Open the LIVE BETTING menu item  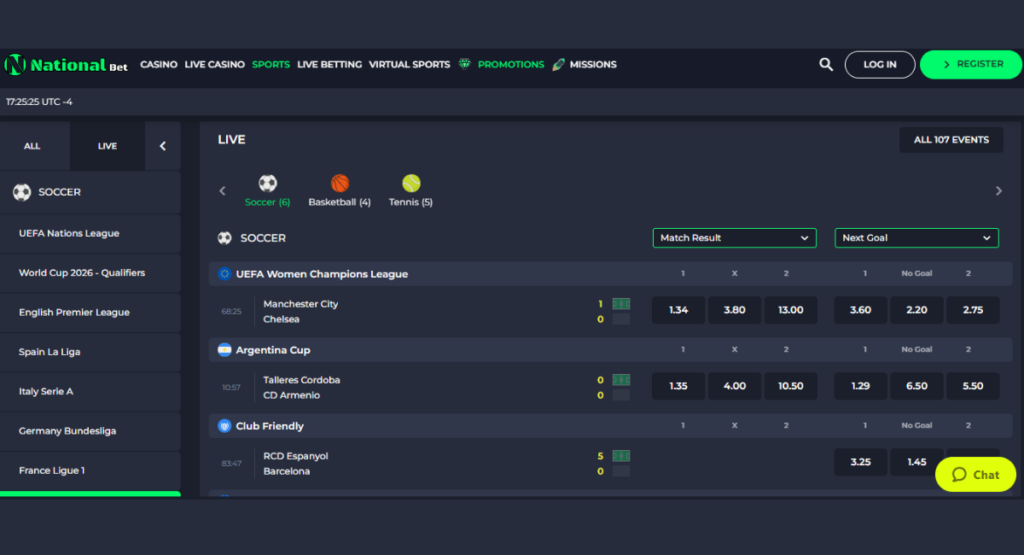pyautogui.click(x=329, y=64)
